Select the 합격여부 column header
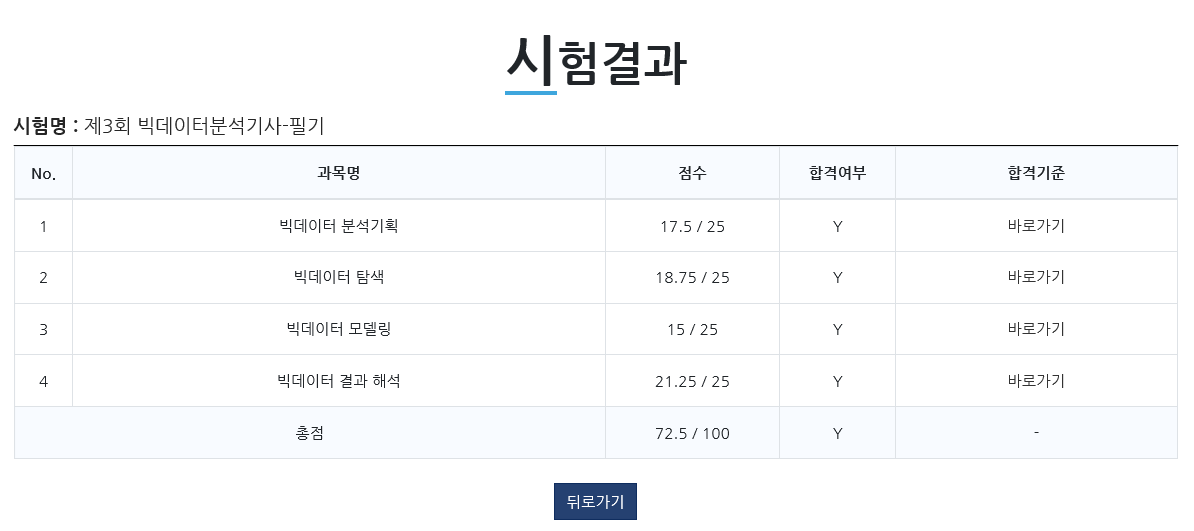The height and width of the screenshot is (531, 1194). [x=837, y=173]
